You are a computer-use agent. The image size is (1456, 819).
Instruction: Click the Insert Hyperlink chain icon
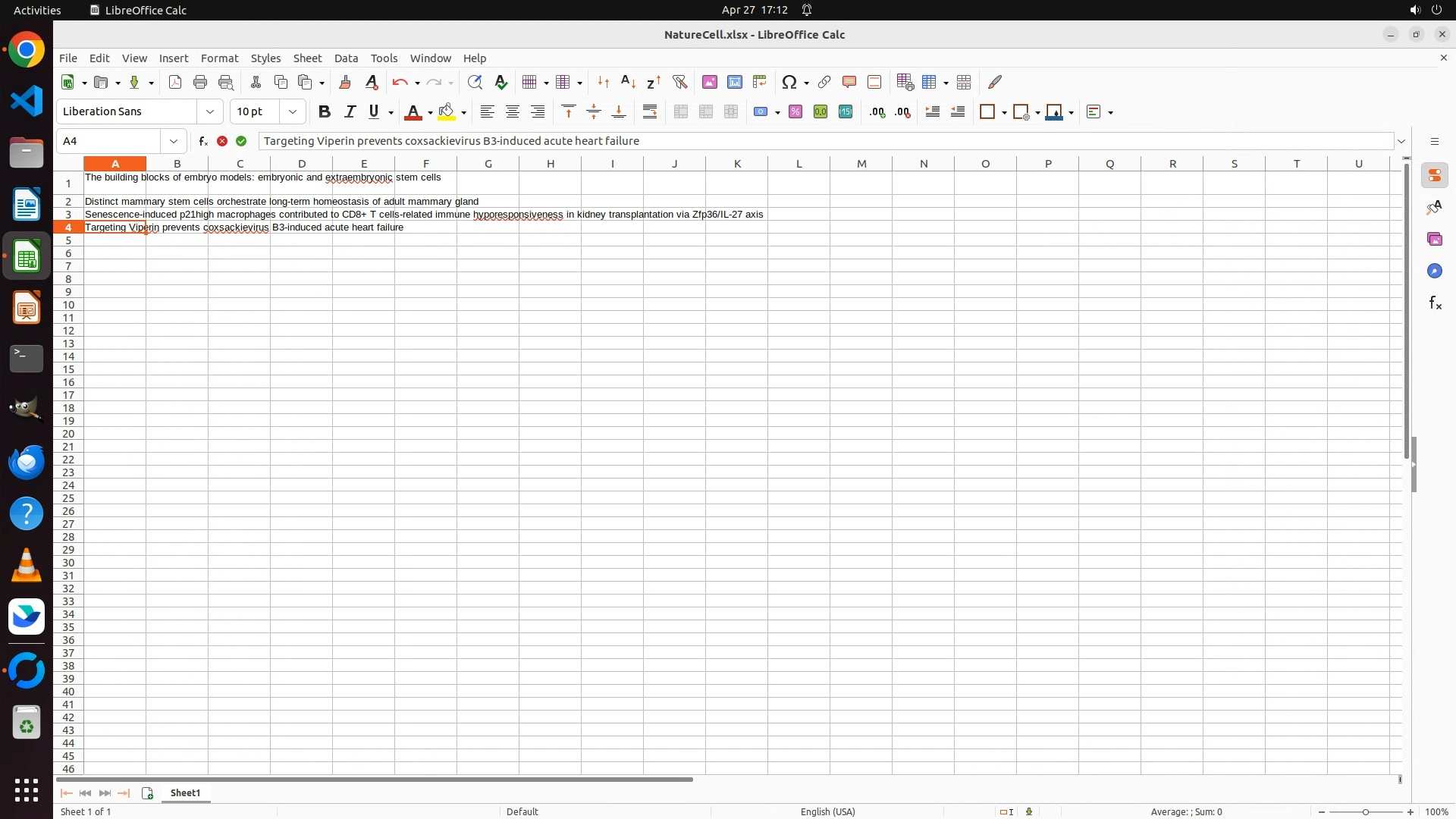tap(824, 82)
